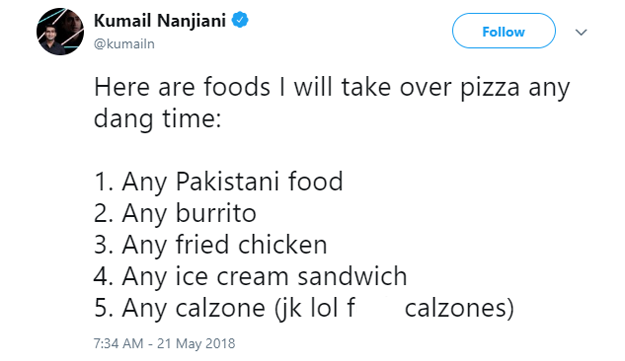The width and height of the screenshot is (625, 361).
Task: Click list item 'Any ice cream sandwich'
Action: click(x=250, y=276)
